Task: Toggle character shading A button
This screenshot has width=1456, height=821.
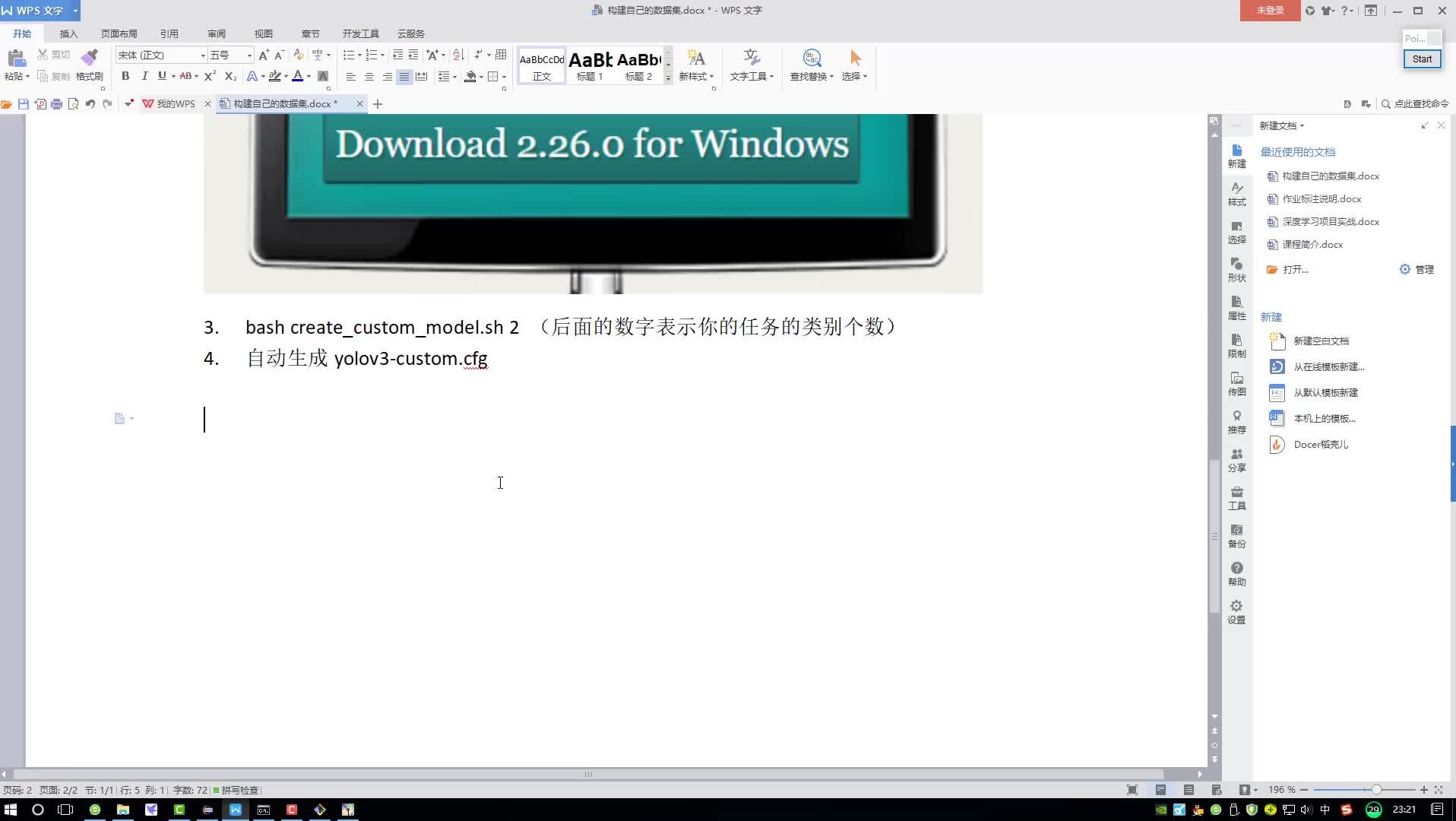Action: pos(323,76)
